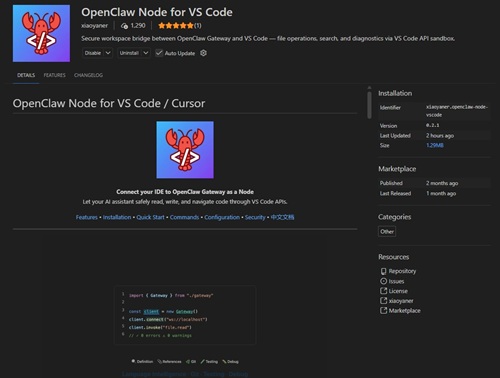Expand the Disable button dropdown arrow
The image size is (500, 378).
click(108, 53)
